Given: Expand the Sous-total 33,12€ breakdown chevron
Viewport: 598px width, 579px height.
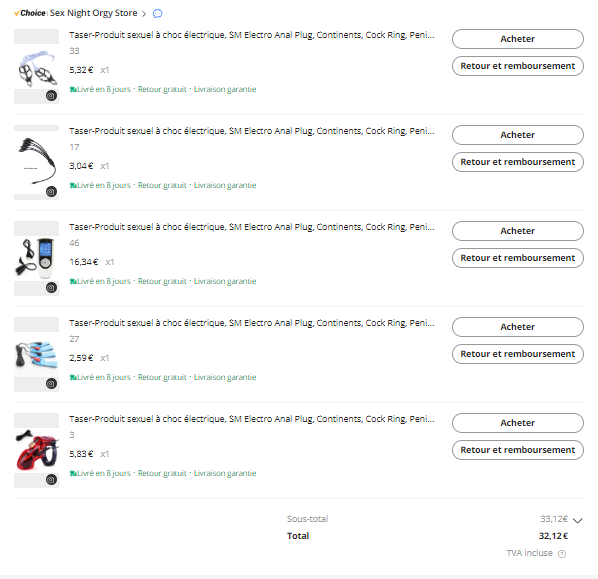Looking at the screenshot, I should (578, 520).
